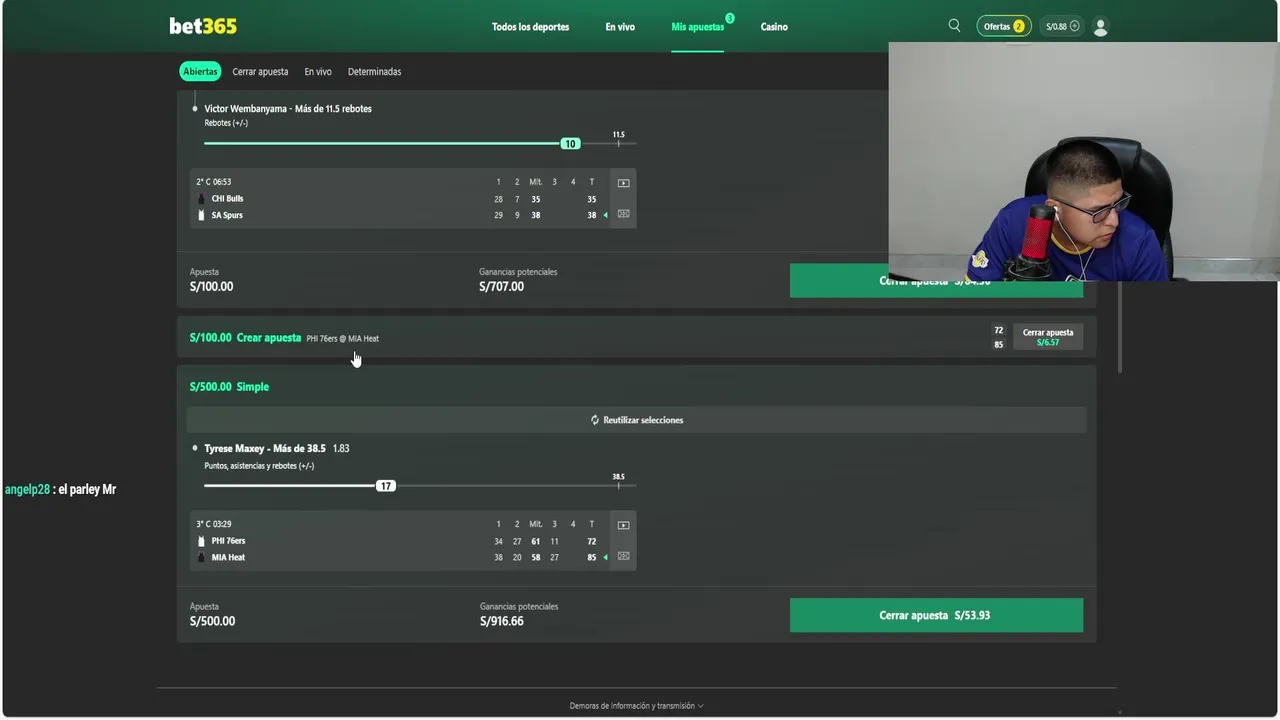The image size is (1280, 720).
Task: Click the SA Spurs team name
Action: (x=227, y=215)
